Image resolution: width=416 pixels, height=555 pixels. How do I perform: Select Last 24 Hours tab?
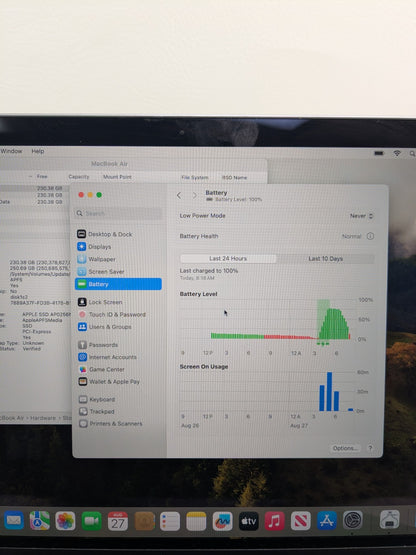pyautogui.click(x=228, y=258)
